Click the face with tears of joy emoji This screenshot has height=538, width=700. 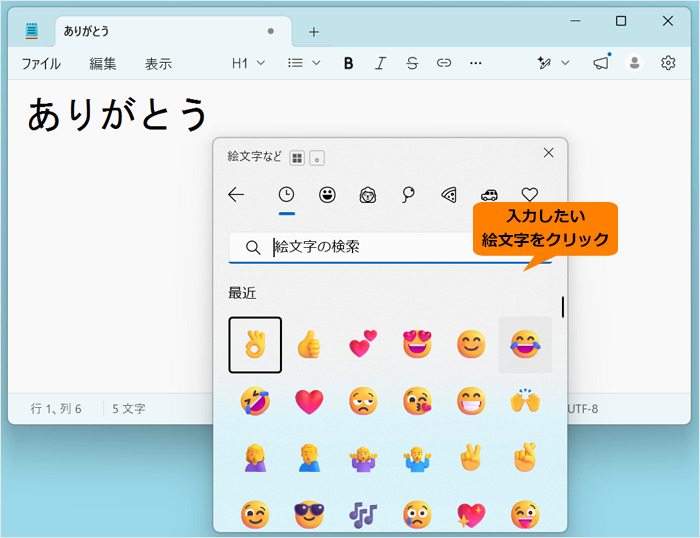(x=525, y=344)
